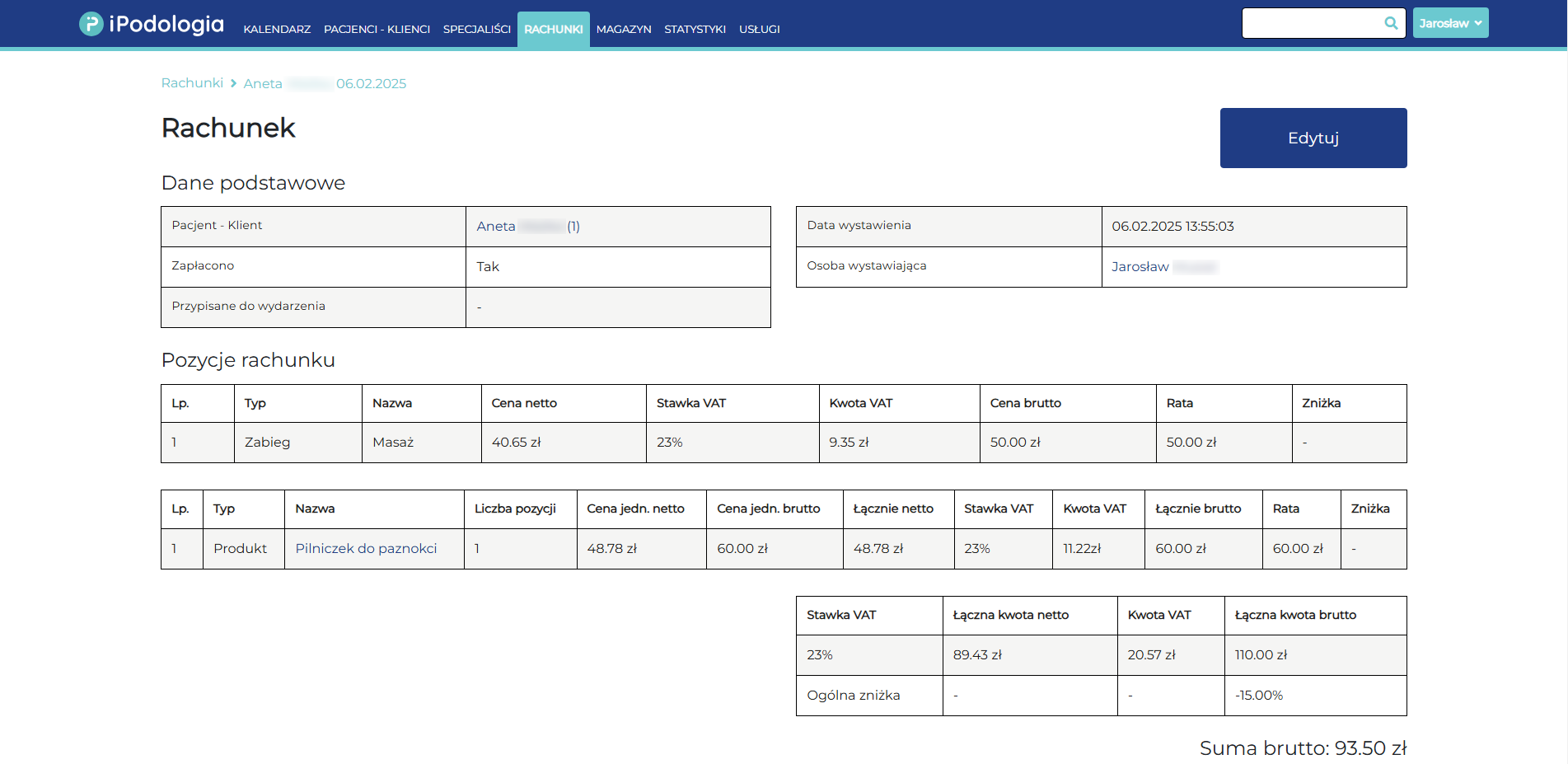Click the iPodologia logo icon
The image size is (1568, 764).
91,24
